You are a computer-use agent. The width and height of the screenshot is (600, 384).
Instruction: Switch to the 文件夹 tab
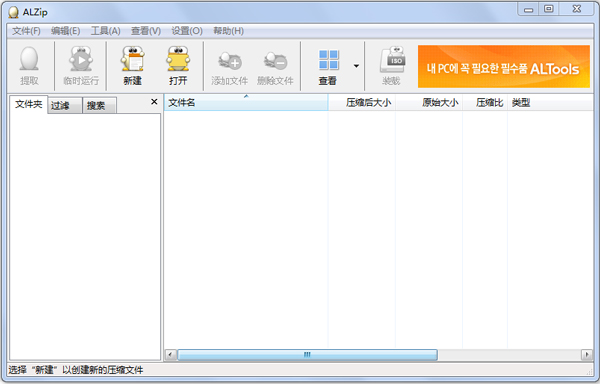tap(29, 104)
